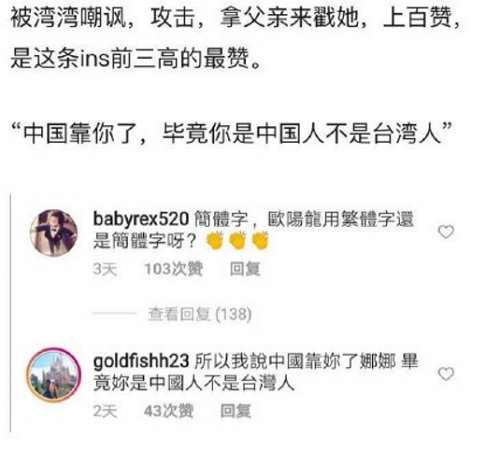Viewport: 500px width, 451px height.
Task: Like babyrex520's comment with the heart
Action: click(x=446, y=232)
